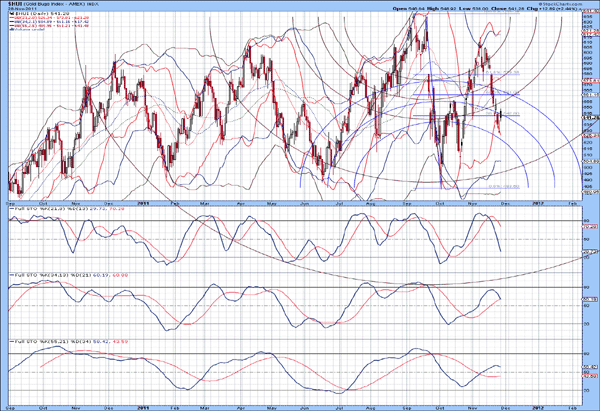Image resolution: width=600 pixels, height=411 pixels.
Task: Click the up arrow icon beside Chg
Action: coord(580,9)
